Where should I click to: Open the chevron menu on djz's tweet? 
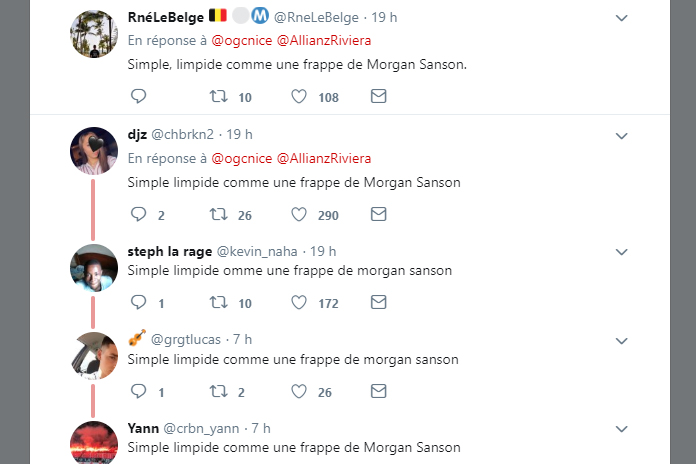[621, 136]
